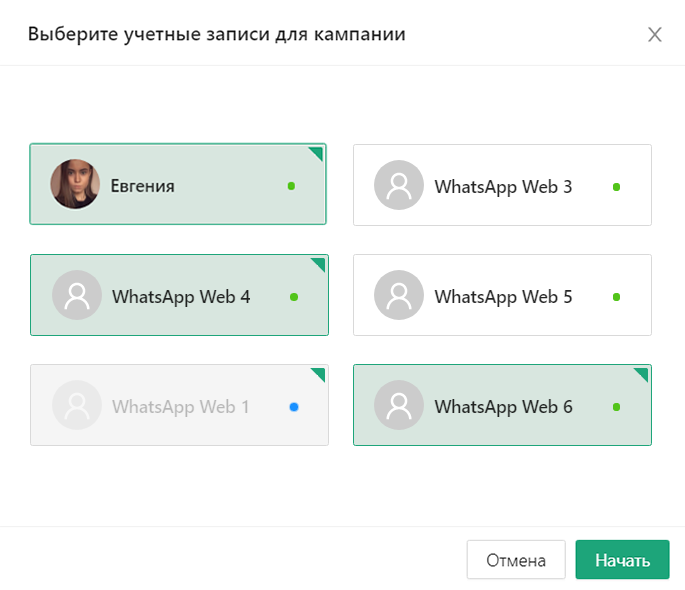The width and height of the screenshot is (685, 590).
Task: Click the WhatsApp Web 3 avatar icon
Action: coord(399,186)
